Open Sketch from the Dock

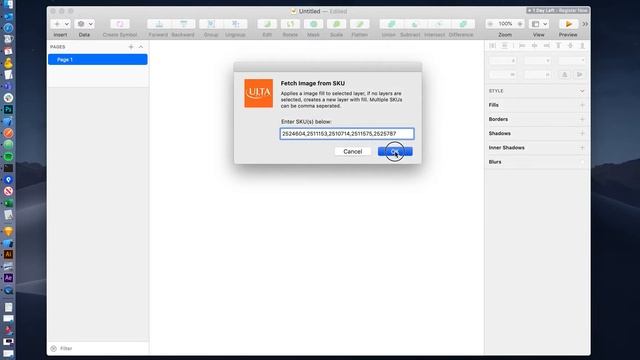(x=8, y=231)
